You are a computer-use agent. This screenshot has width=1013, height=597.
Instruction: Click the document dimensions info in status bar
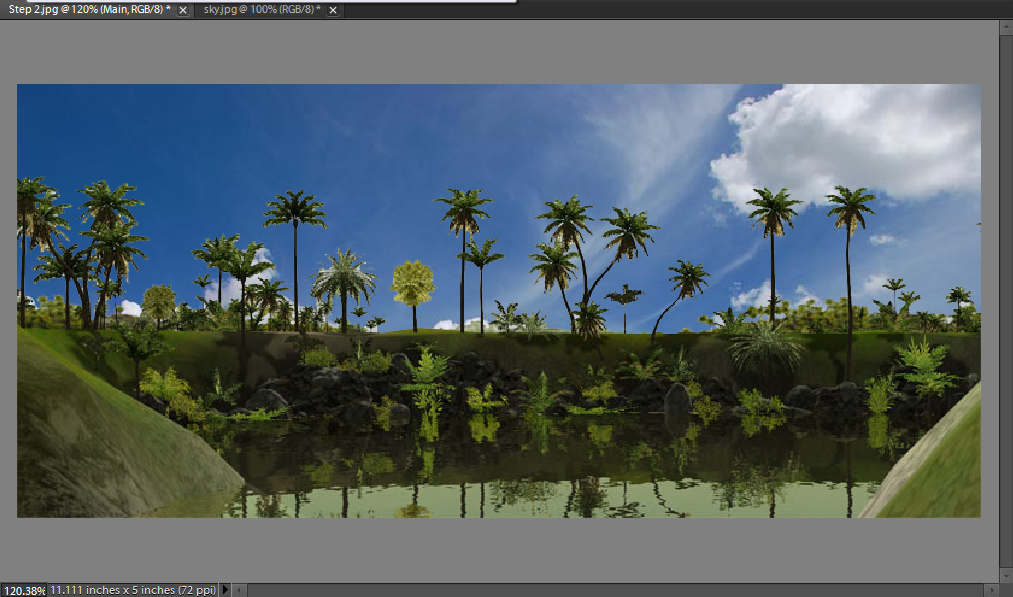pyautogui.click(x=132, y=590)
